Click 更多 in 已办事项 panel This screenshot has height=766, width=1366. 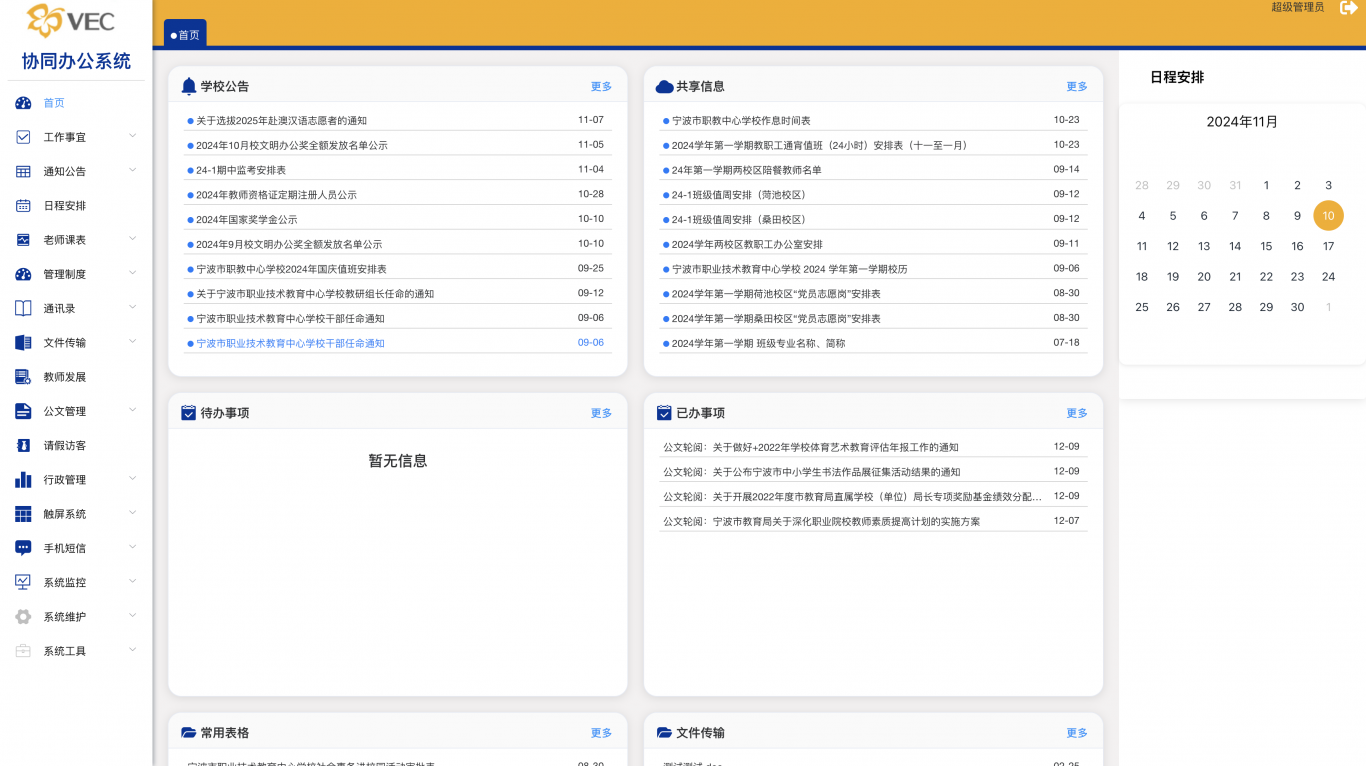1077,413
